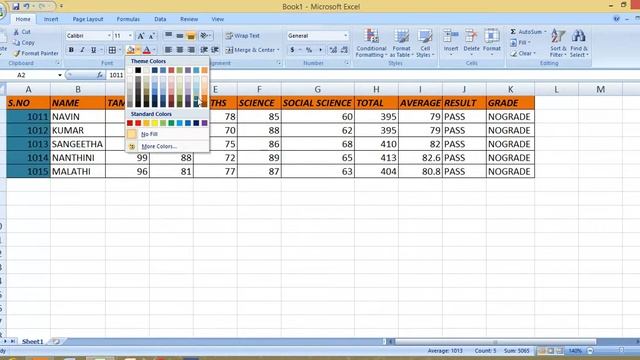640x360 pixels.
Task: Toggle bold formatting button
Action: 71,50
